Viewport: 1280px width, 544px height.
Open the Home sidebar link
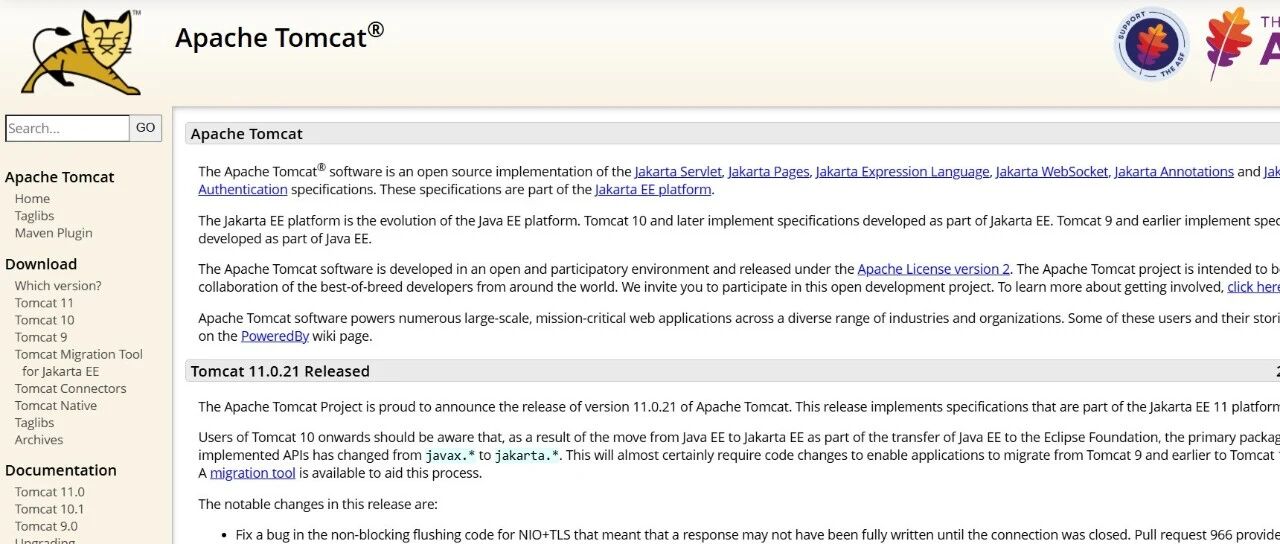[32, 199]
